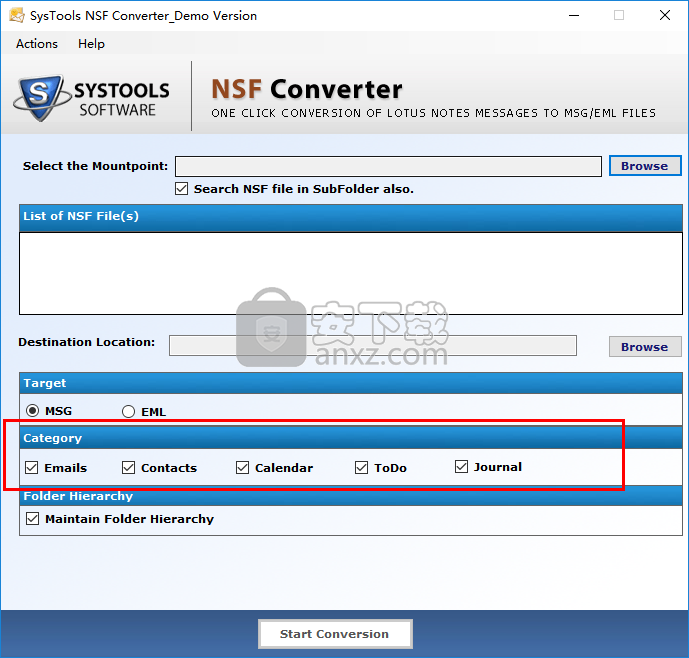Select the EML target radio button

point(128,412)
